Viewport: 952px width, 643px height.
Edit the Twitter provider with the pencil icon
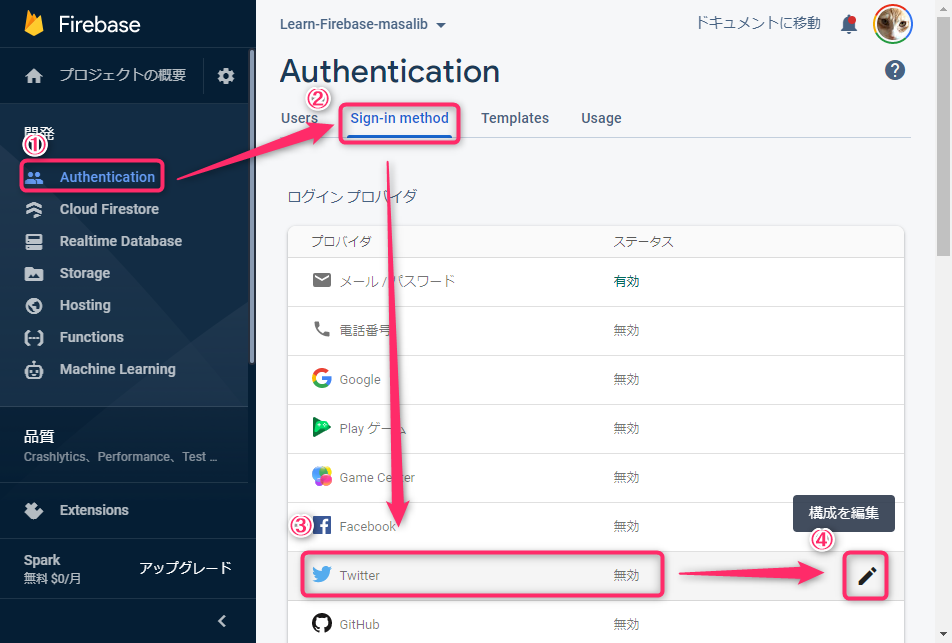tap(865, 576)
